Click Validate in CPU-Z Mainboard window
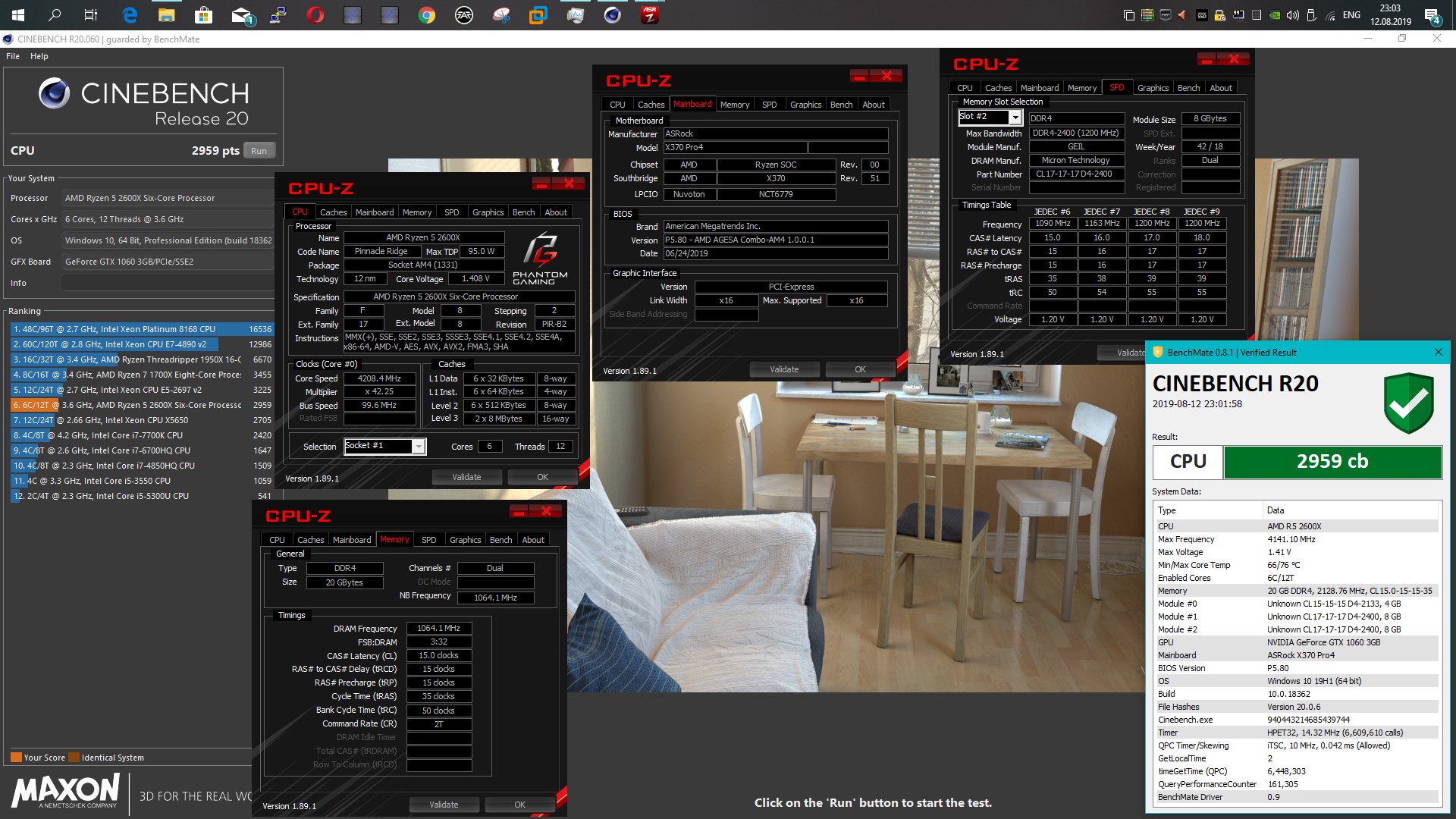Viewport: 1456px width, 819px height. (x=784, y=369)
